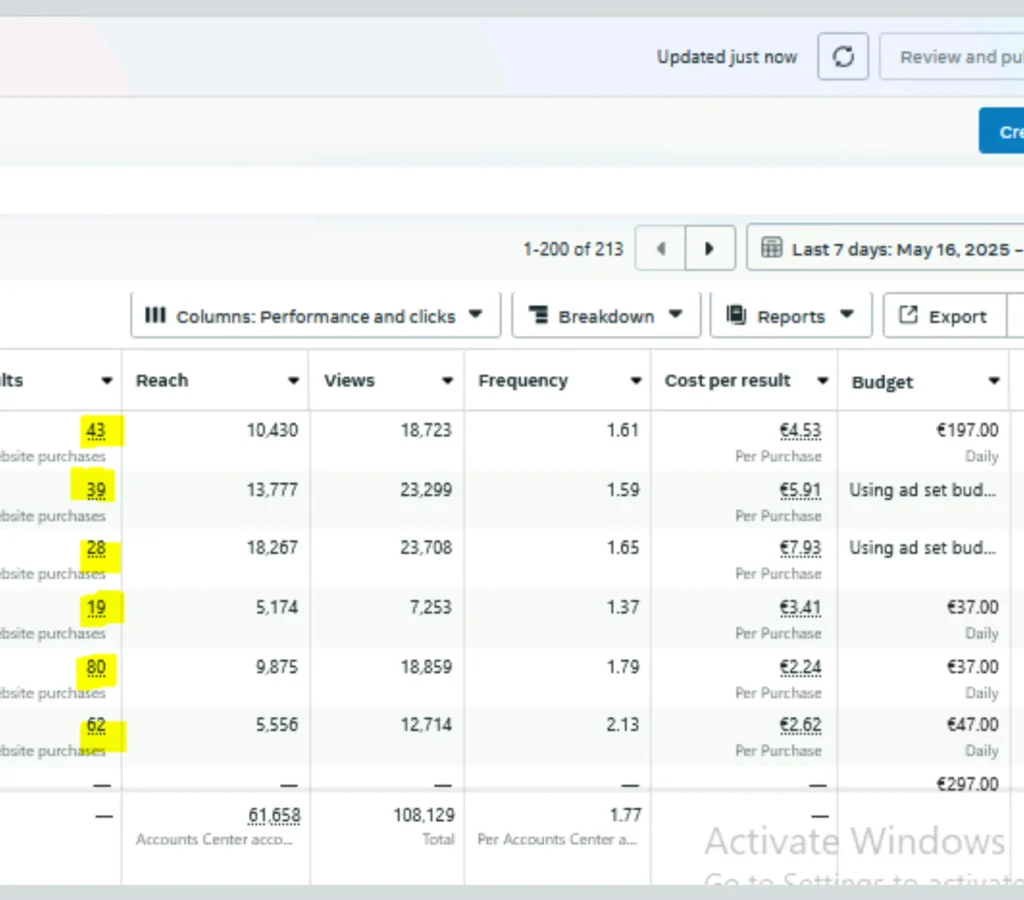This screenshot has width=1024, height=900.
Task: Open the Reach column header menu
Action: point(294,381)
